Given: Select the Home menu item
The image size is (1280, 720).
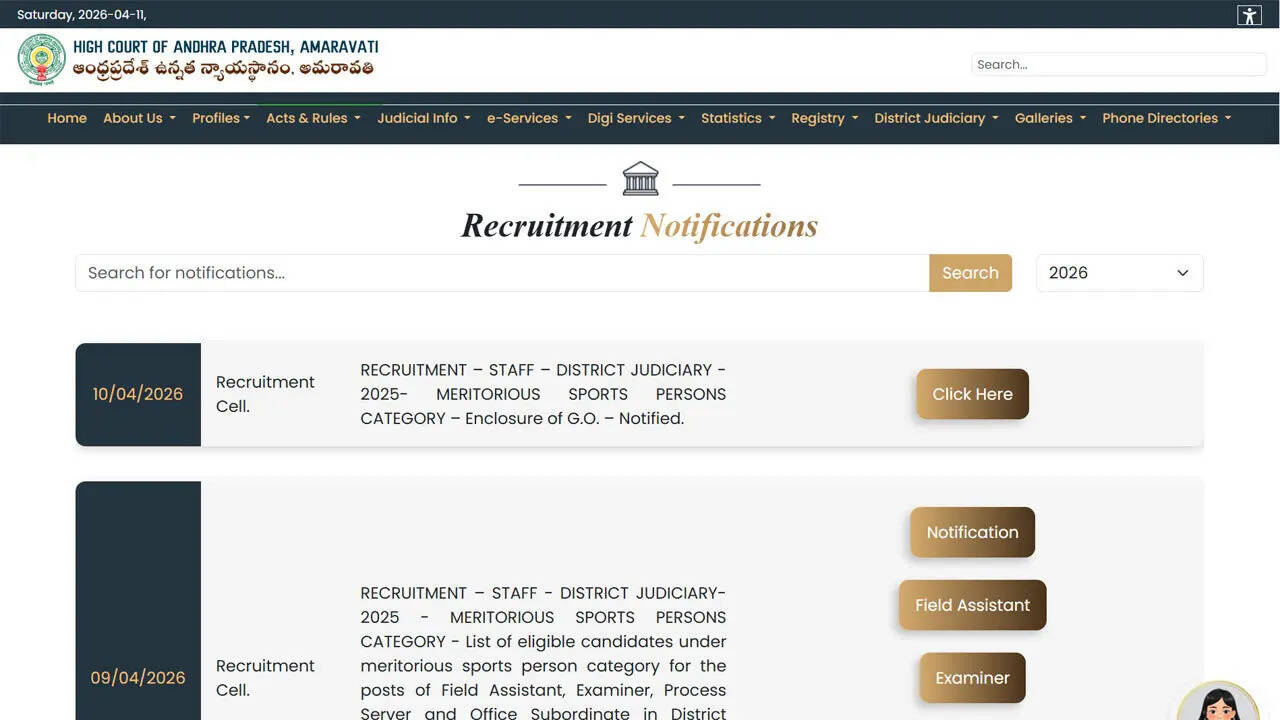Looking at the screenshot, I should pos(66,118).
